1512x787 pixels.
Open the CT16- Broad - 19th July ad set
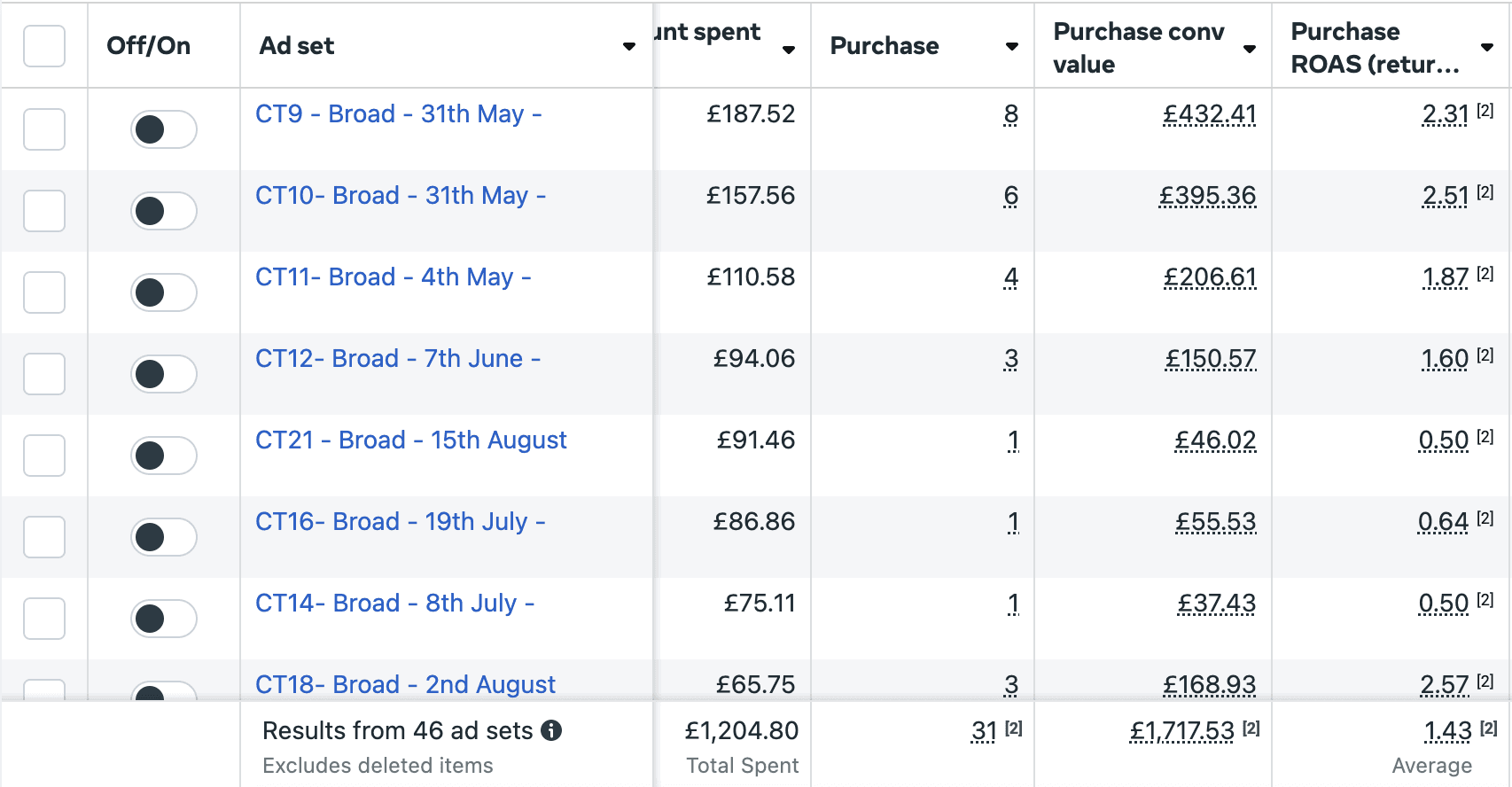[401, 522]
